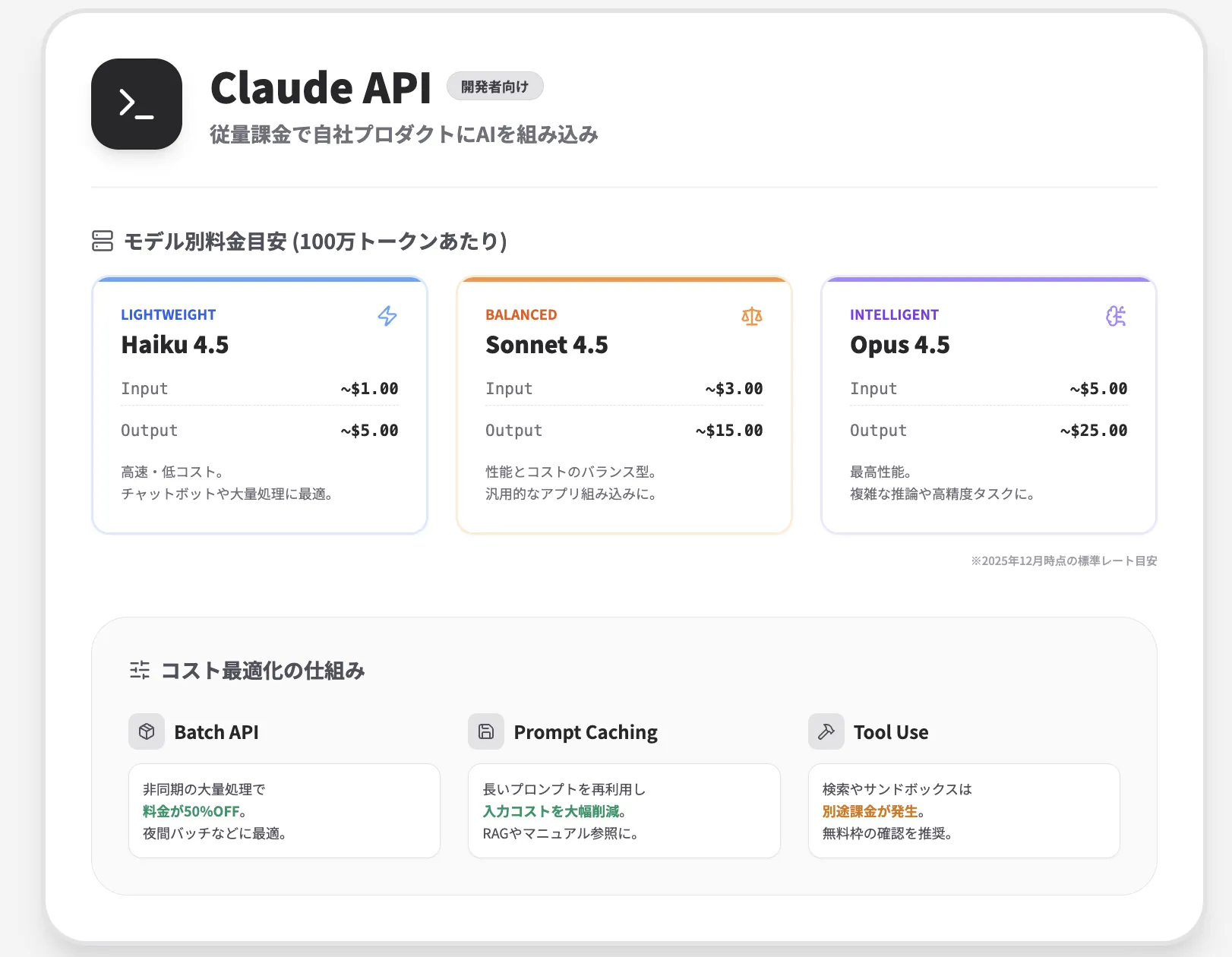Click the brain icon on the Opus card
Screen dimensions: 1232x957
coord(1116,316)
